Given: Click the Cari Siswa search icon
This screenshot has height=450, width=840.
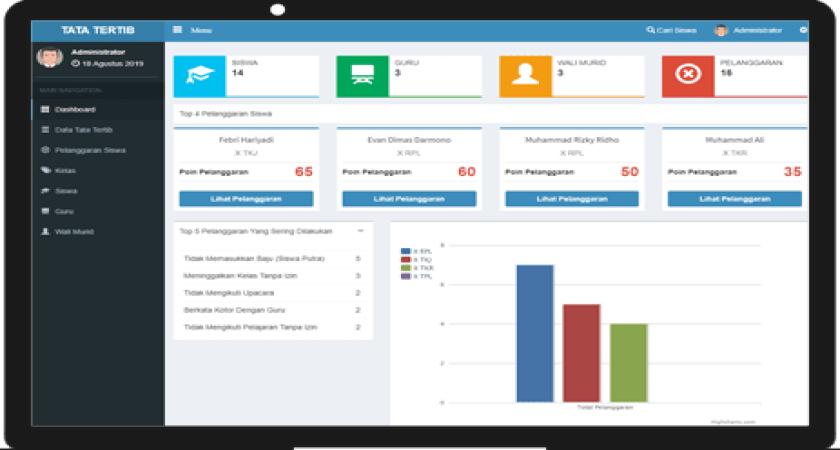Looking at the screenshot, I should (x=650, y=31).
